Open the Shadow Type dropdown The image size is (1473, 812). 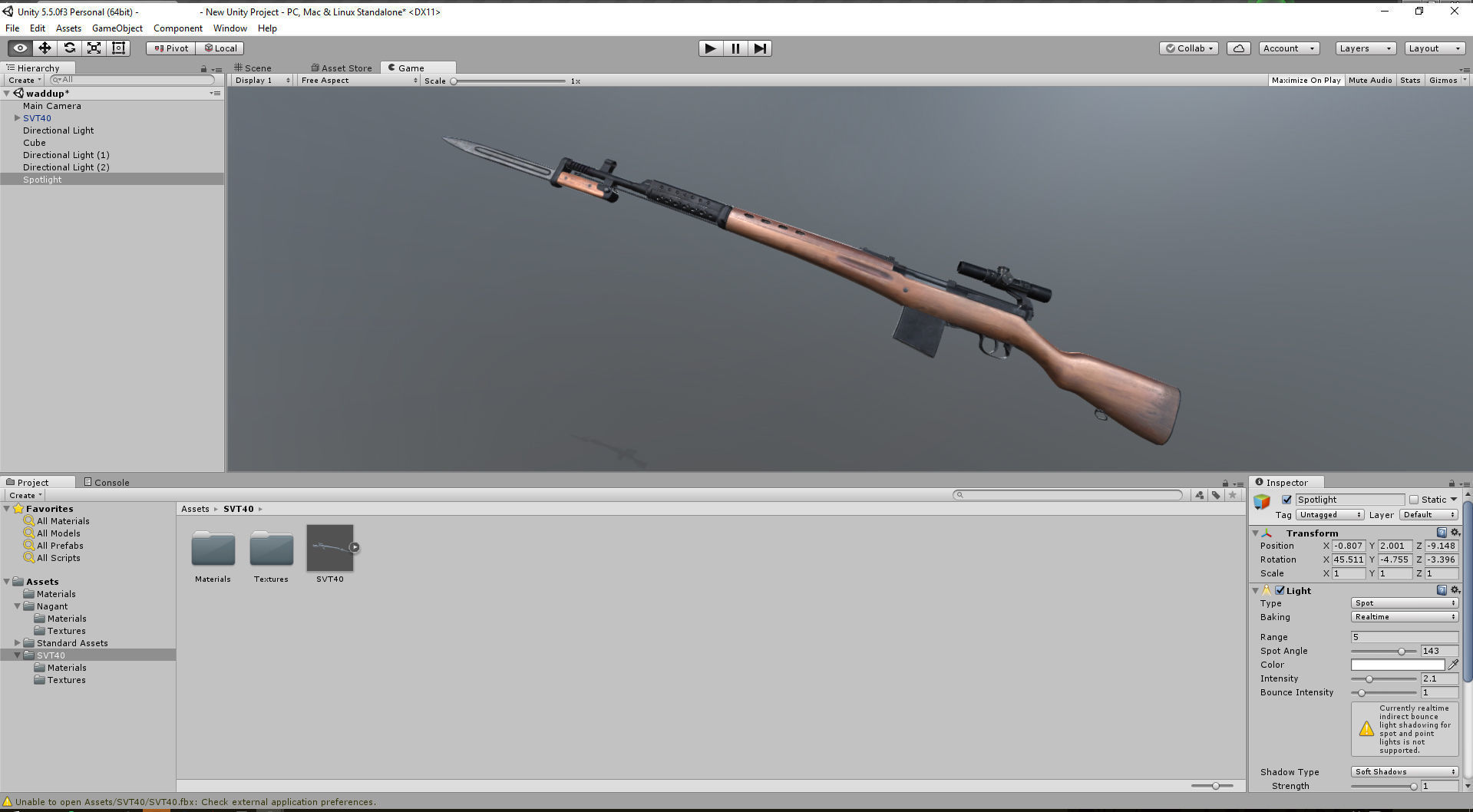click(1404, 772)
